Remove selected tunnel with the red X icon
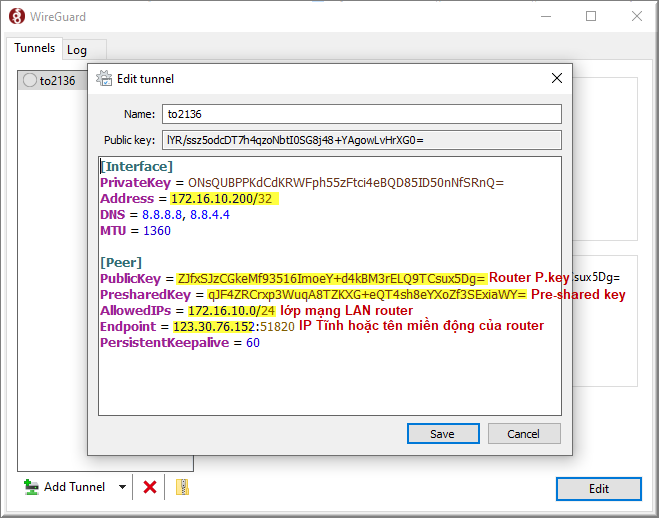Image resolution: width=659 pixels, height=518 pixels. [x=150, y=487]
